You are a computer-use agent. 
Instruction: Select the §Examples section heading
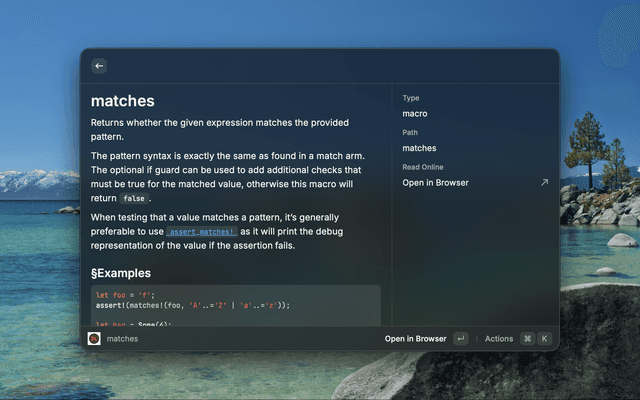pyautogui.click(x=121, y=273)
